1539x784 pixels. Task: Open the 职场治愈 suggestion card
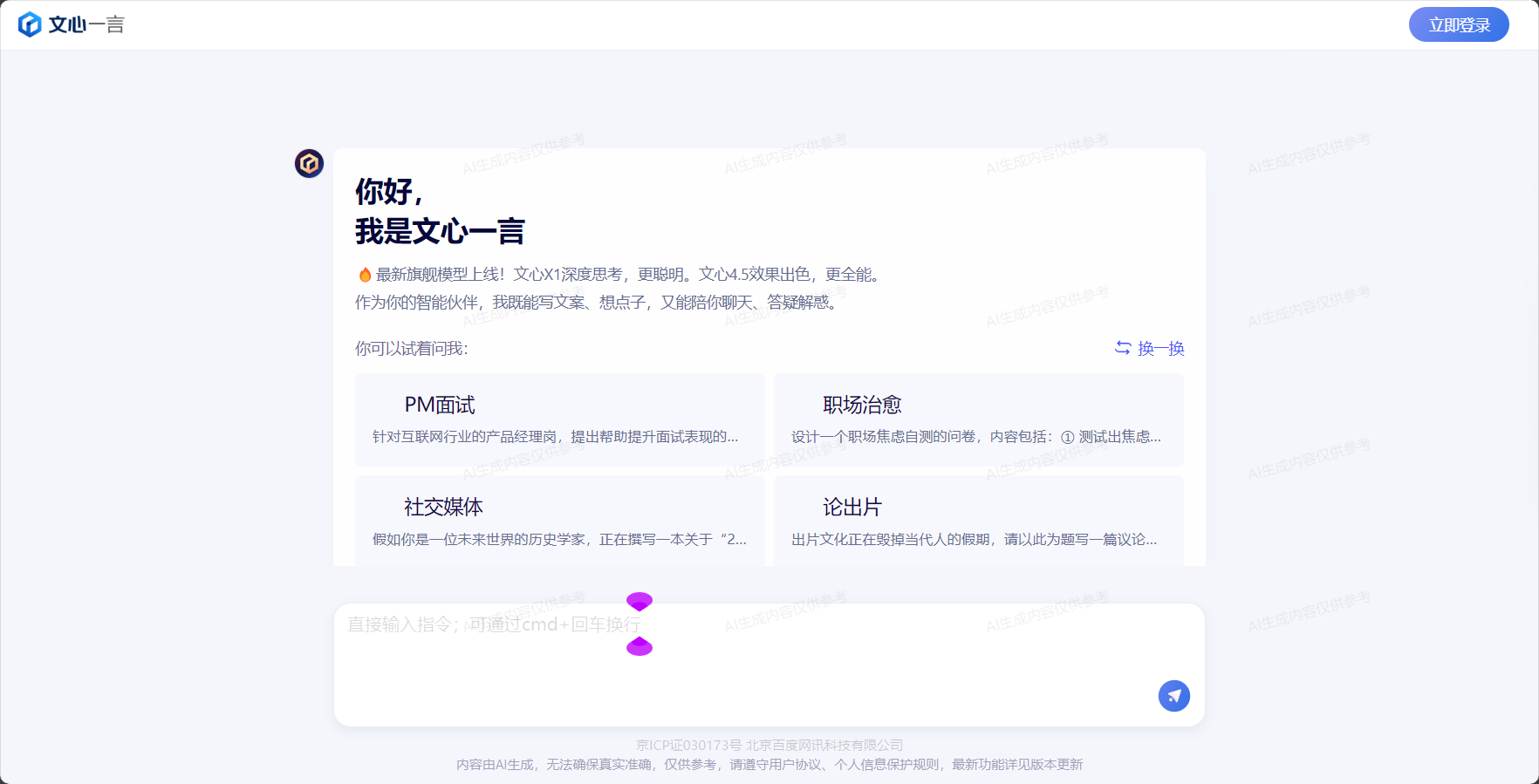(x=979, y=419)
